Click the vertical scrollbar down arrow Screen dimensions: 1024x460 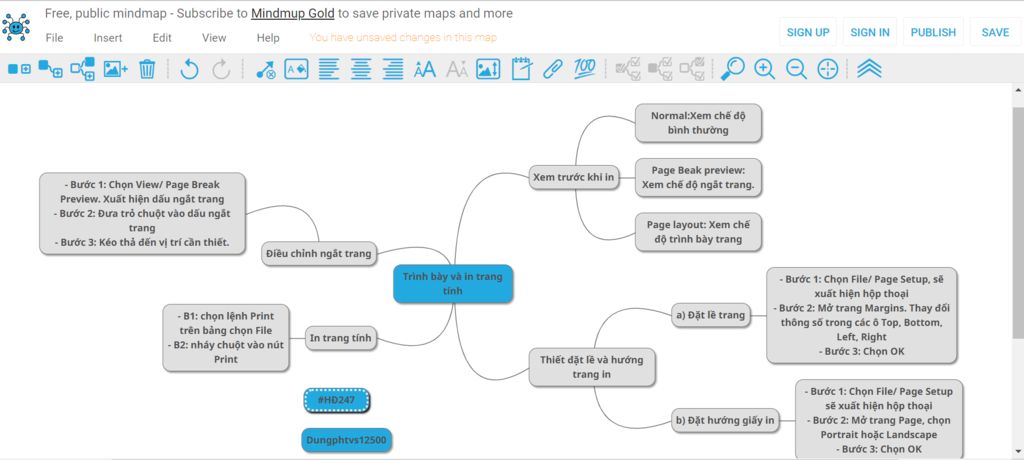click(x=1018, y=451)
